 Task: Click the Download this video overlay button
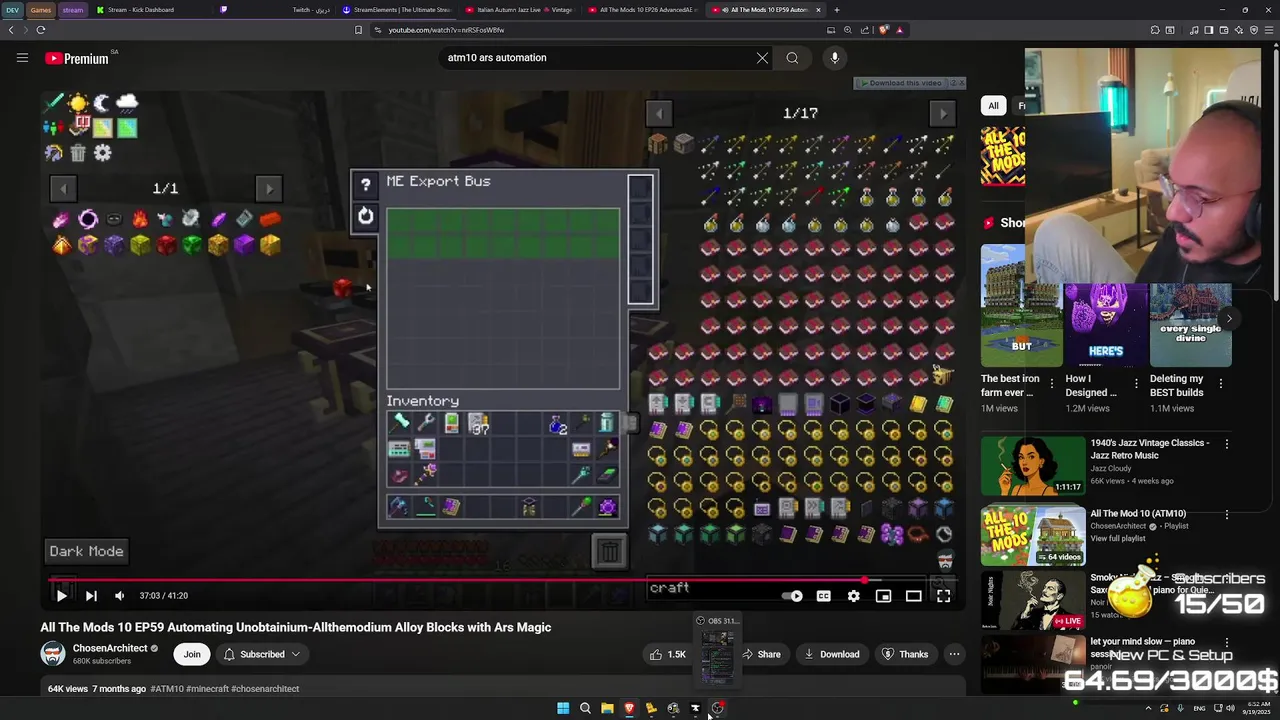pyautogui.click(x=902, y=83)
